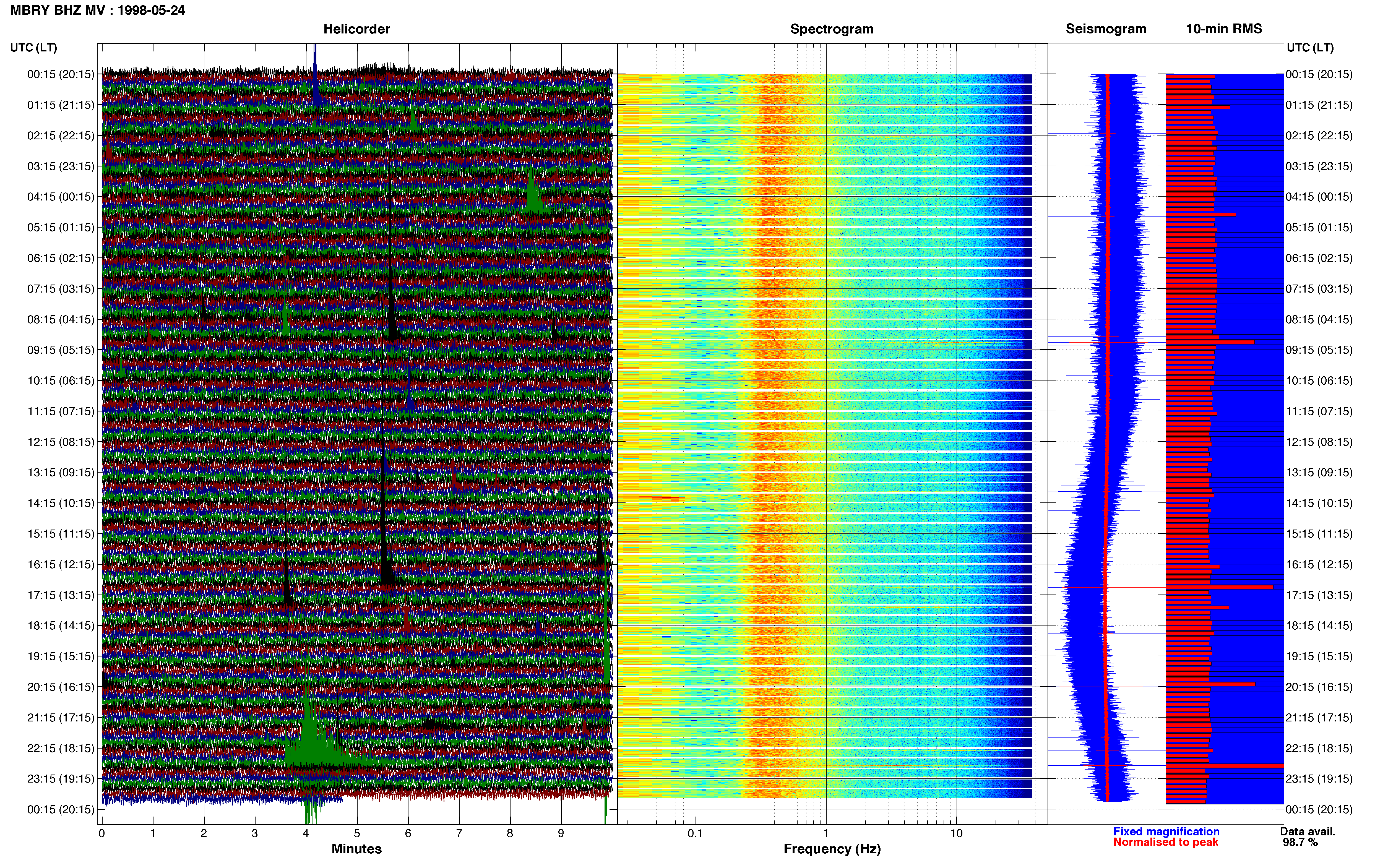Click the 'Data avail.' label
The width and height of the screenshot is (1388, 868).
[1308, 831]
